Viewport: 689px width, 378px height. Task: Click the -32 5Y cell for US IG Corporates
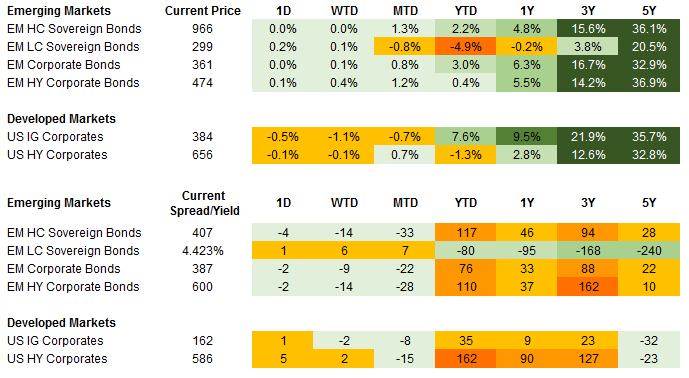click(x=649, y=341)
